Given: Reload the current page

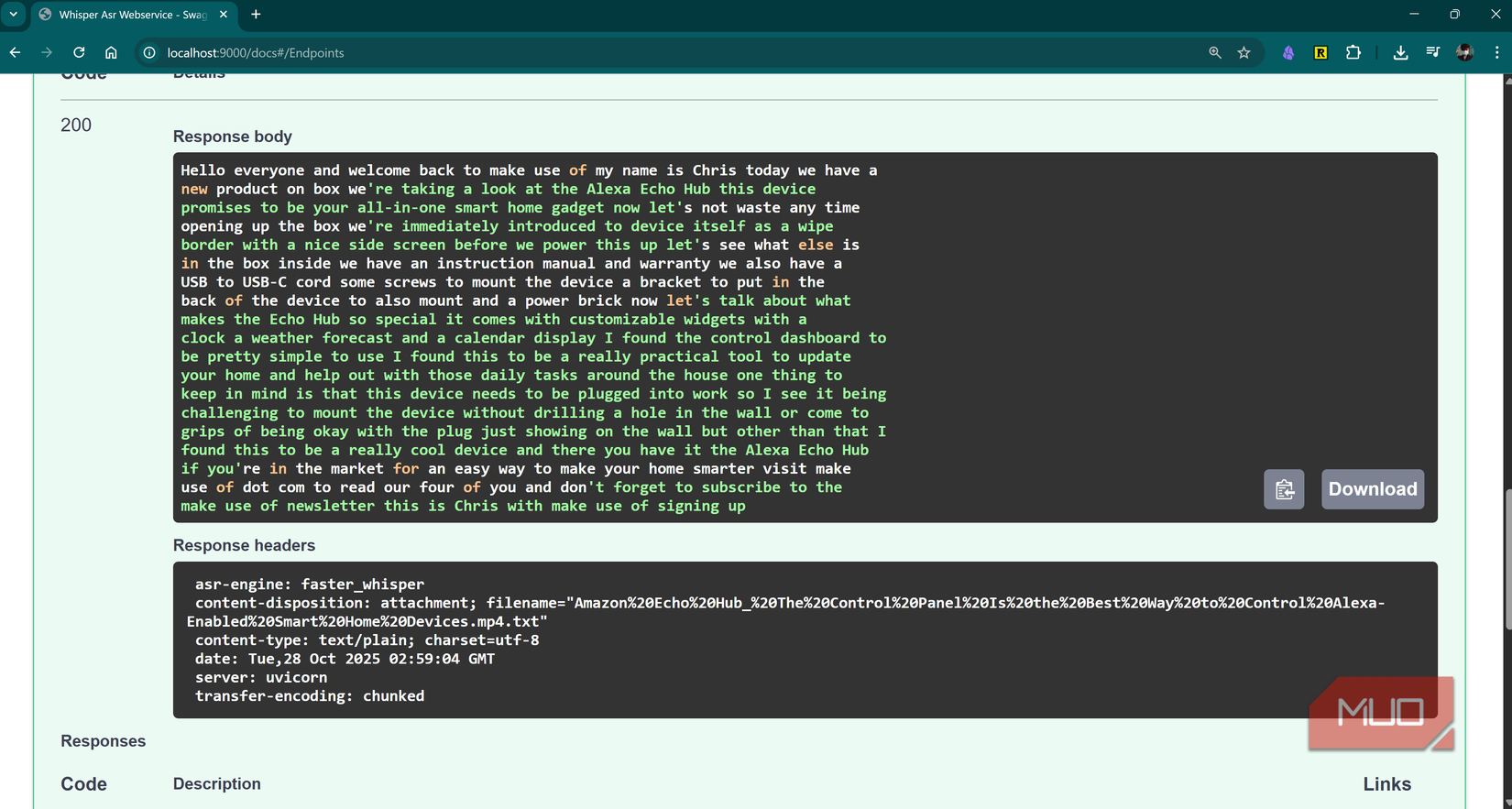Looking at the screenshot, I should pos(79,53).
